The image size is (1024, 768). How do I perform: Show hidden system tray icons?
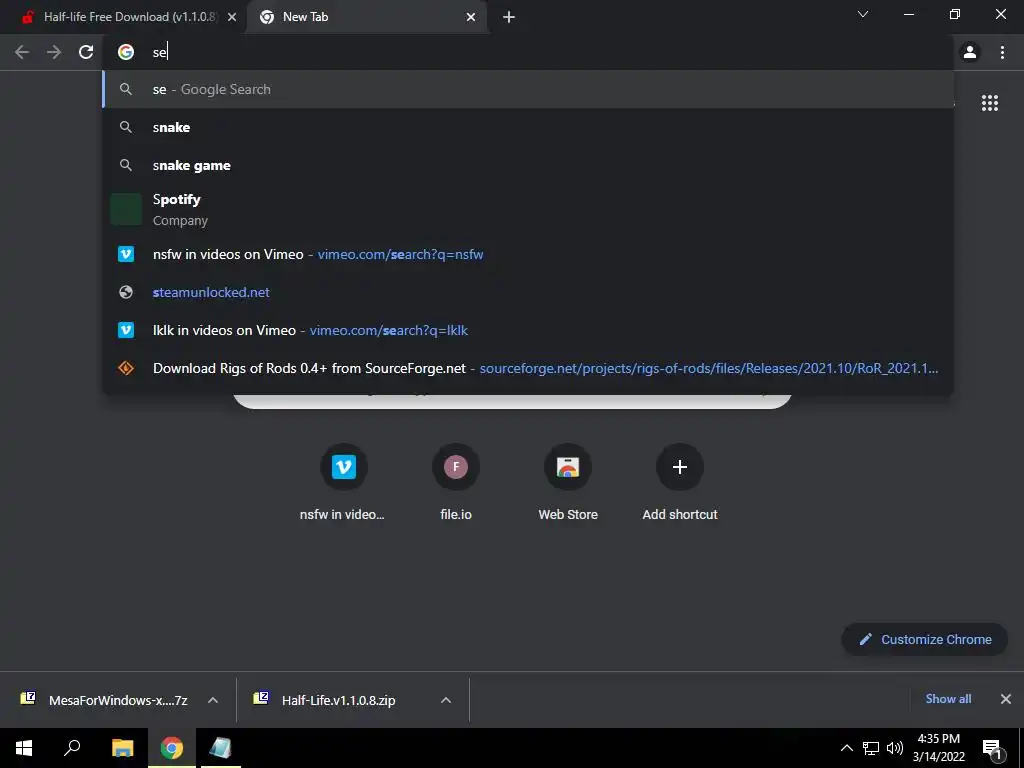point(846,748)
